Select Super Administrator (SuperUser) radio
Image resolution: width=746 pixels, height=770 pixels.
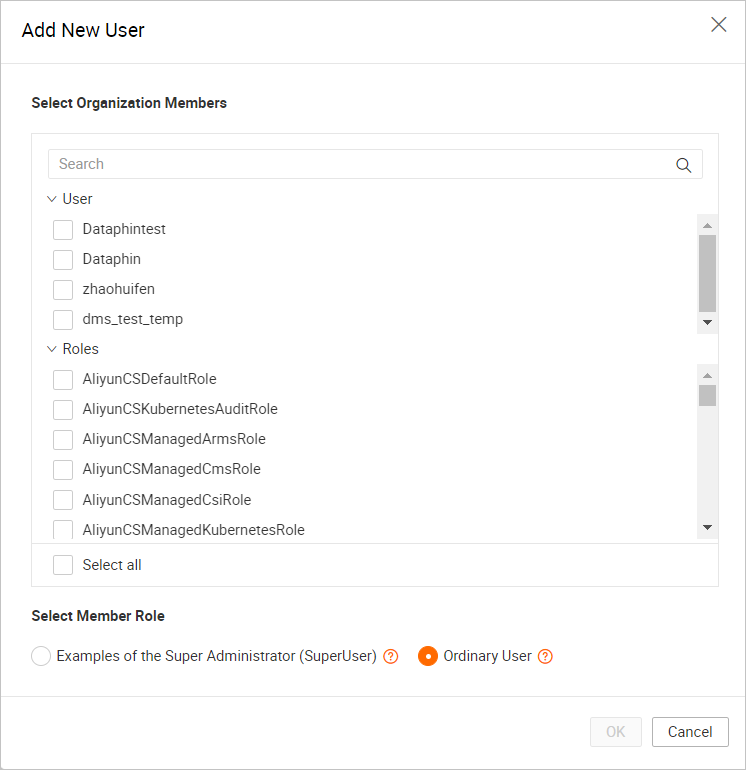pos(41,656)
